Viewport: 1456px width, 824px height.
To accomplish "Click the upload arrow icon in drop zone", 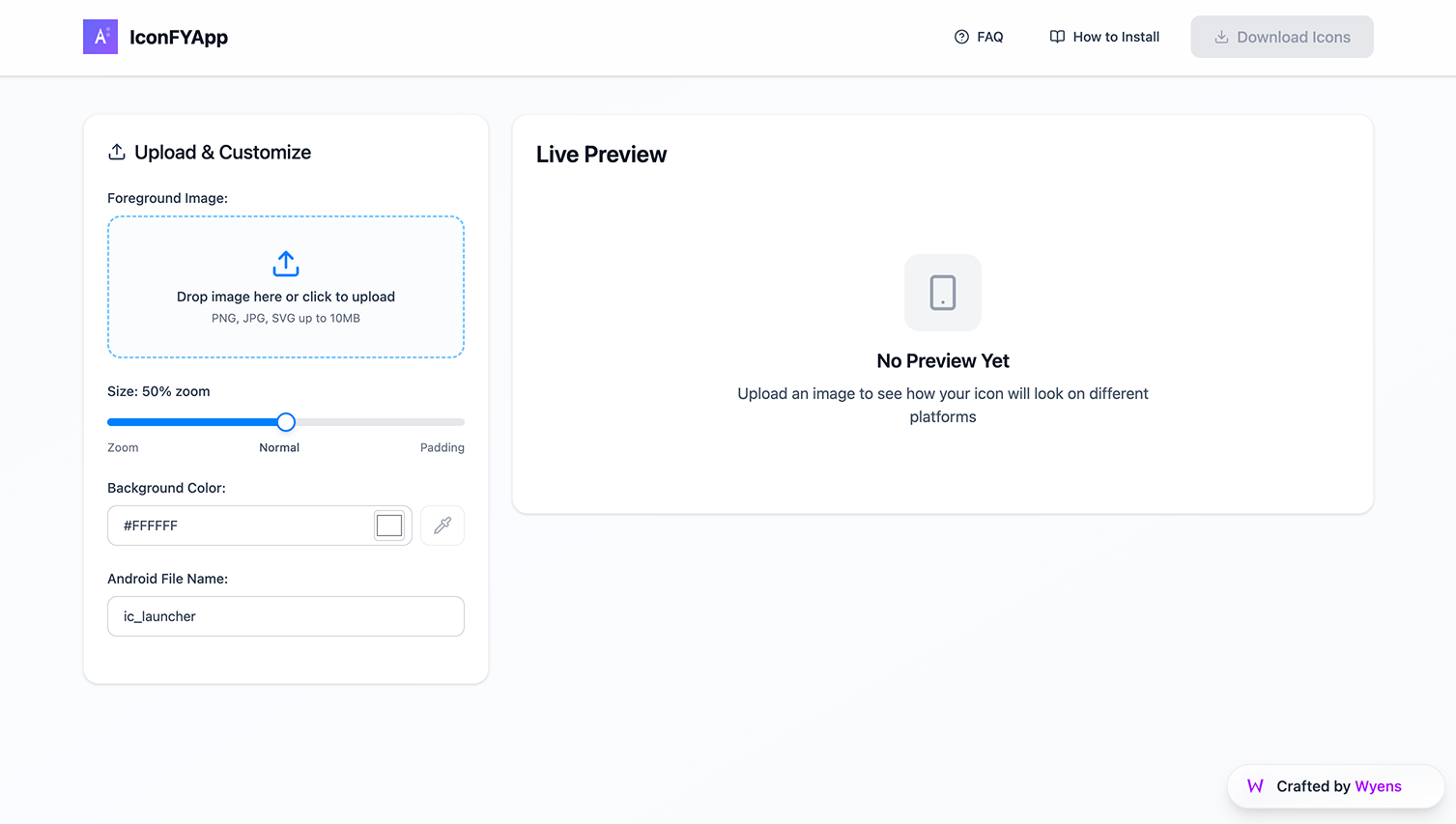I will pos(286,264).
